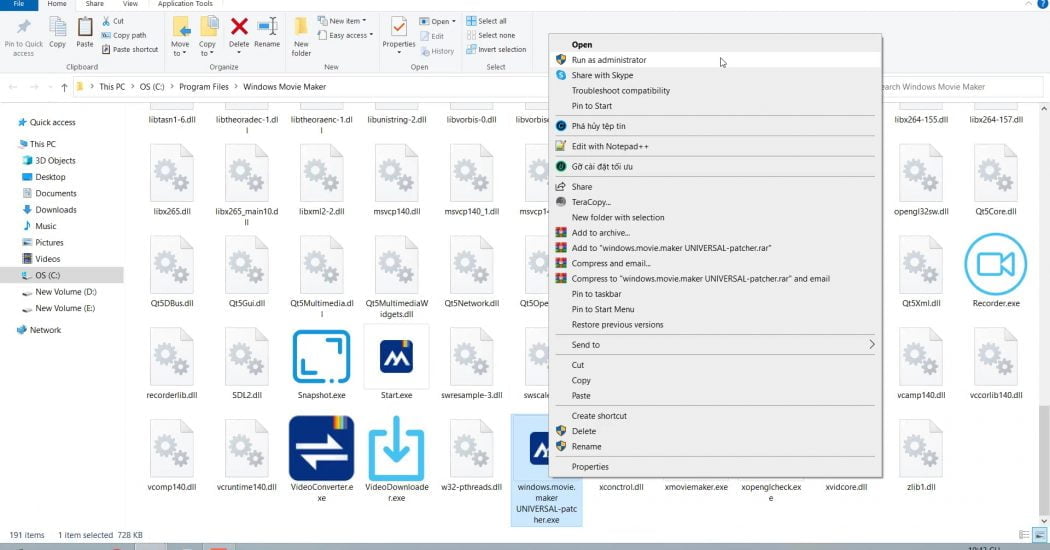Screen dimensions: 1050x550
Task: Choose Troubleshoot compatibility
Action: [x=715, y=91]
